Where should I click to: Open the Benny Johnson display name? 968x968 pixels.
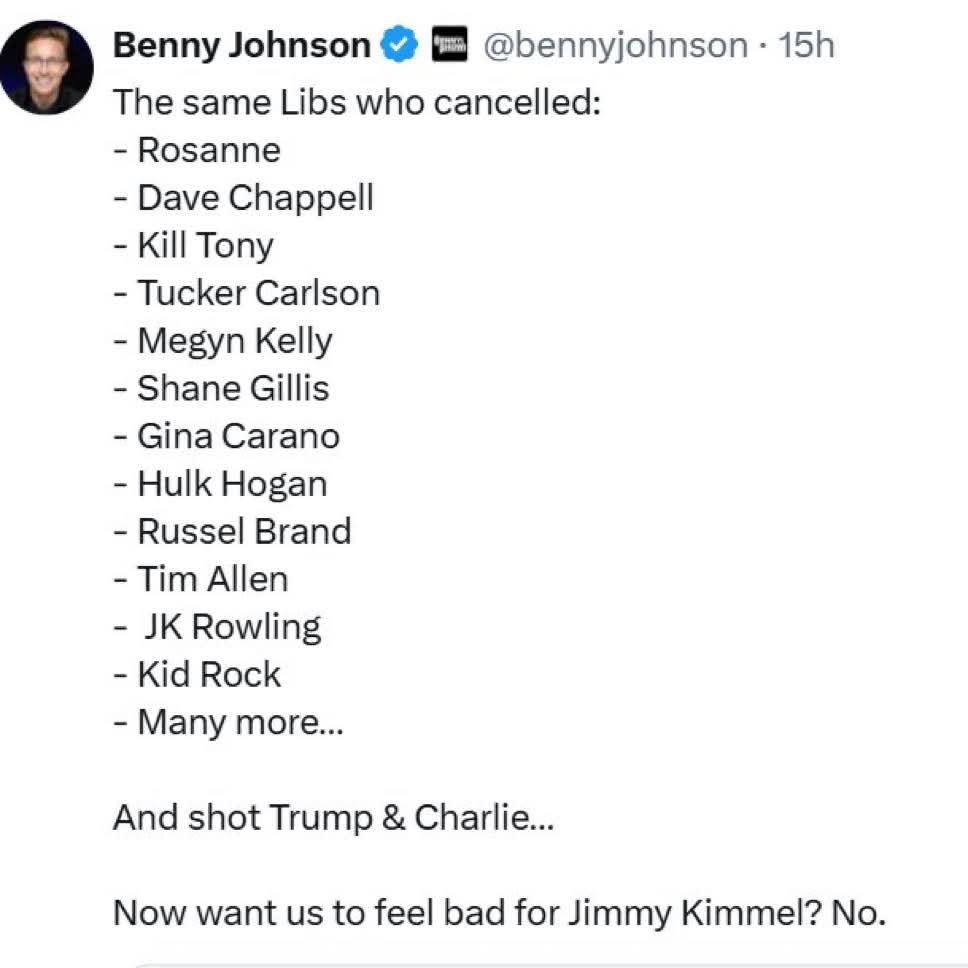click(x=242, y=45)
